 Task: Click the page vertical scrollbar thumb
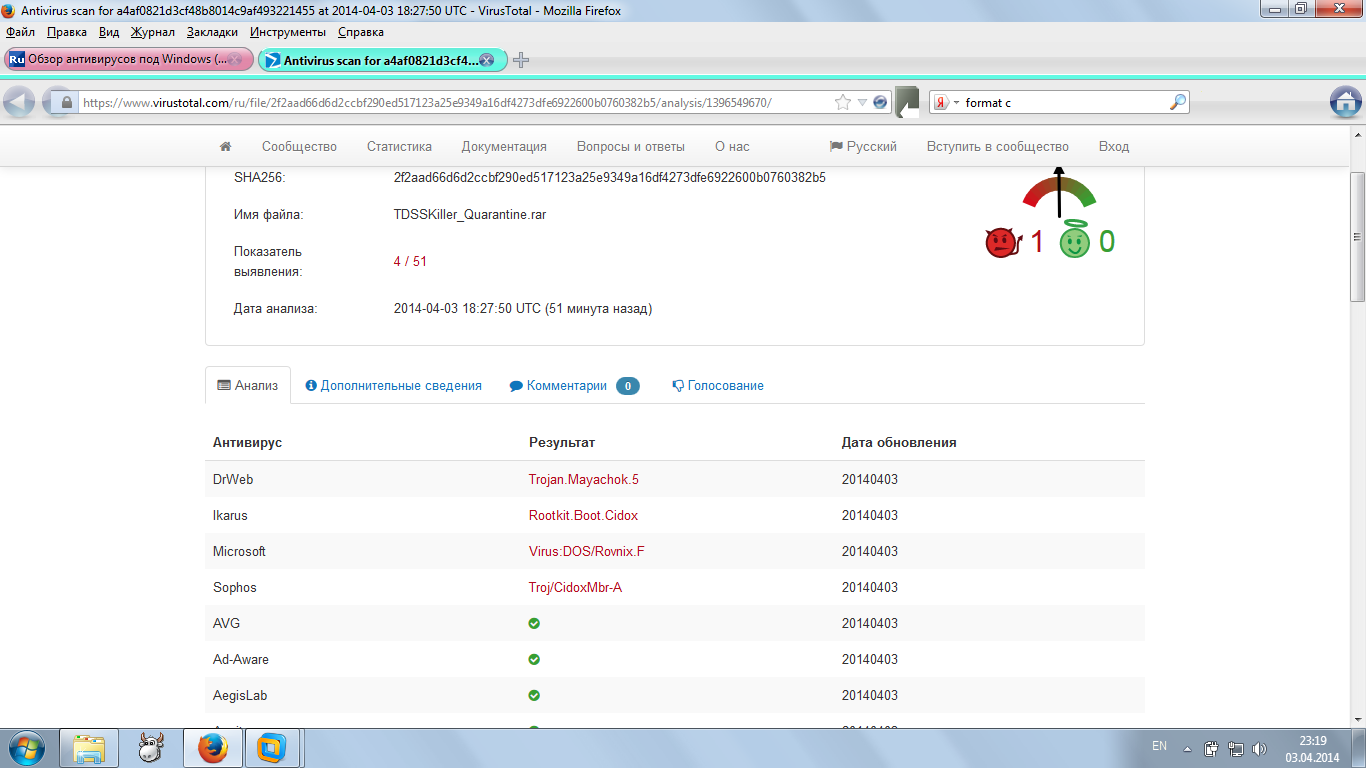click(1357, 236)
